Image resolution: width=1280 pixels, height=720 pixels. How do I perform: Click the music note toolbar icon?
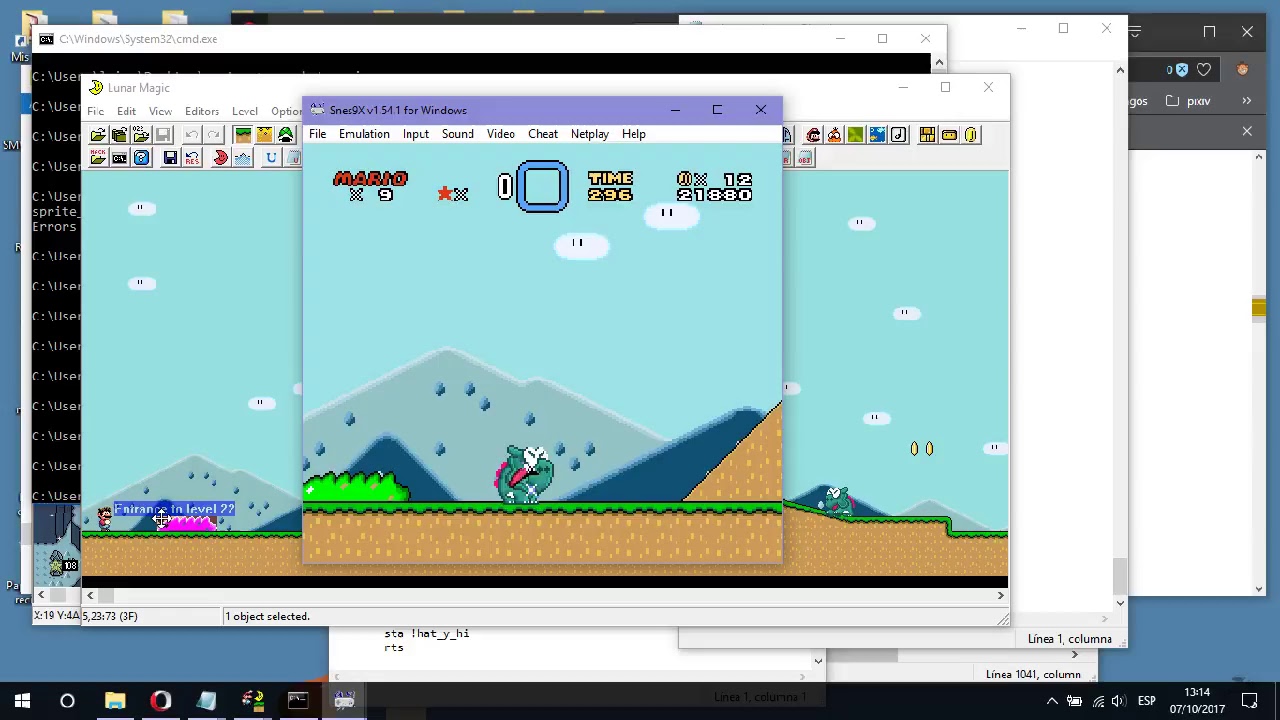[x=898, y=135]
